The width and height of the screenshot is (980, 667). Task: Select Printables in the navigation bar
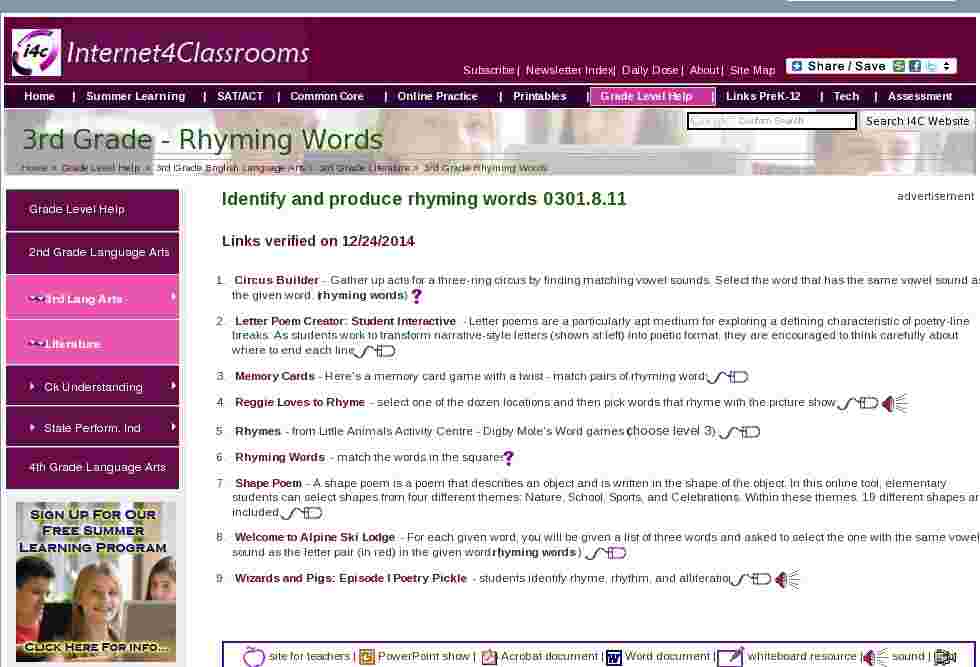coord(540,96)
